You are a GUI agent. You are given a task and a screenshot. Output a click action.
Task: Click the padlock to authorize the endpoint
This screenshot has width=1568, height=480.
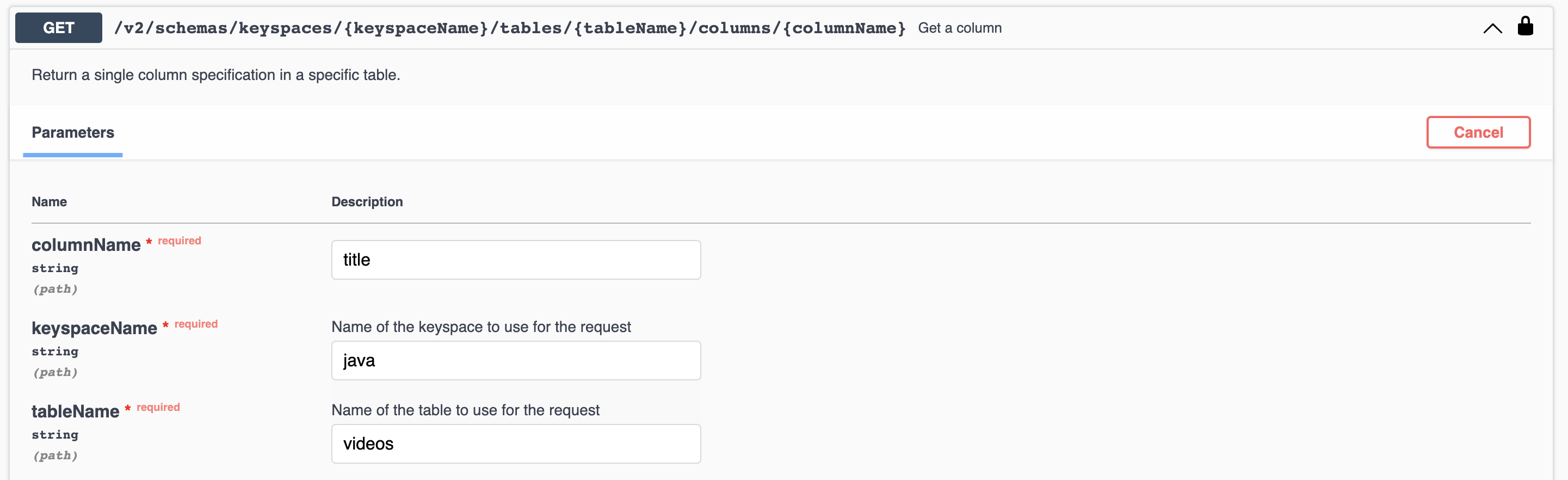pos(1527,26)
